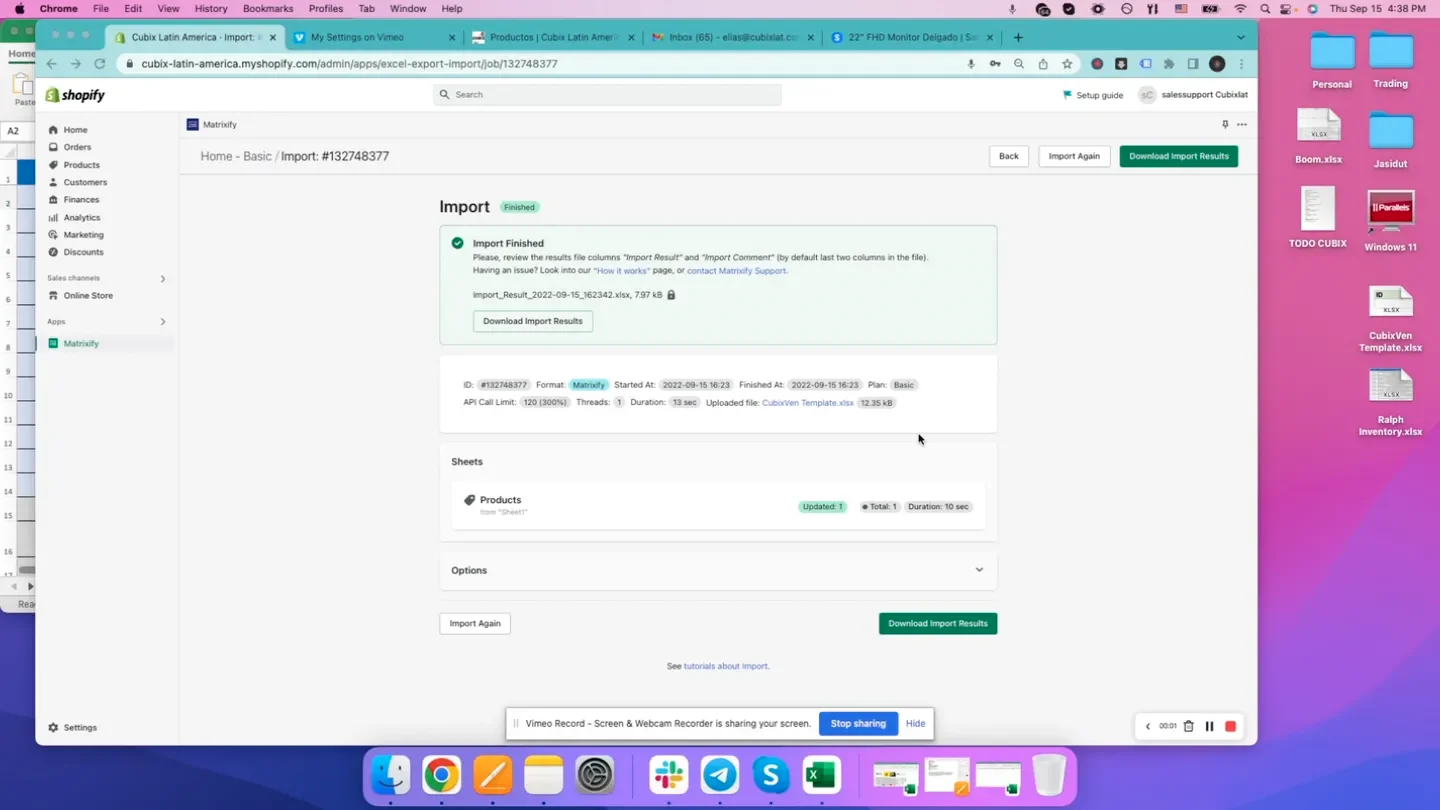
Task: Open Online Store sales channel
Action: (88, 296)
